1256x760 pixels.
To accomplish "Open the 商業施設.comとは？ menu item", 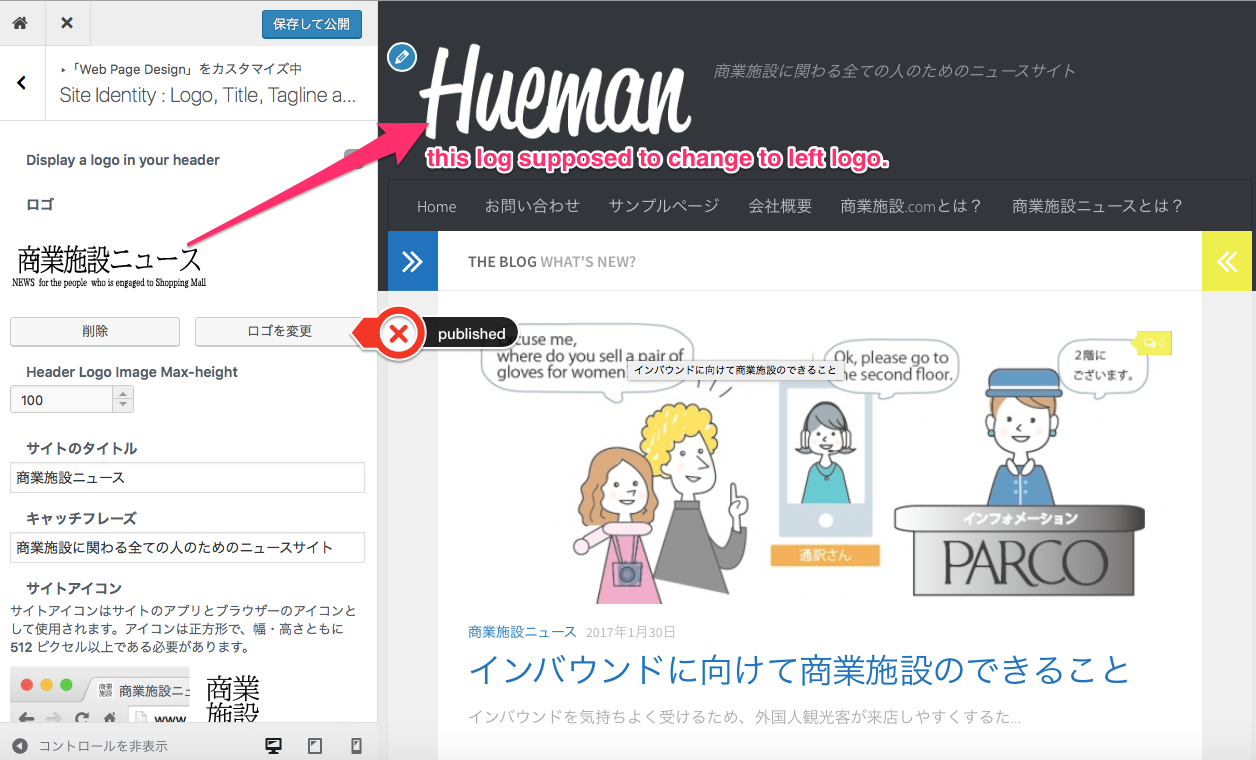I will pyautogui.click(x=912, y=206).
